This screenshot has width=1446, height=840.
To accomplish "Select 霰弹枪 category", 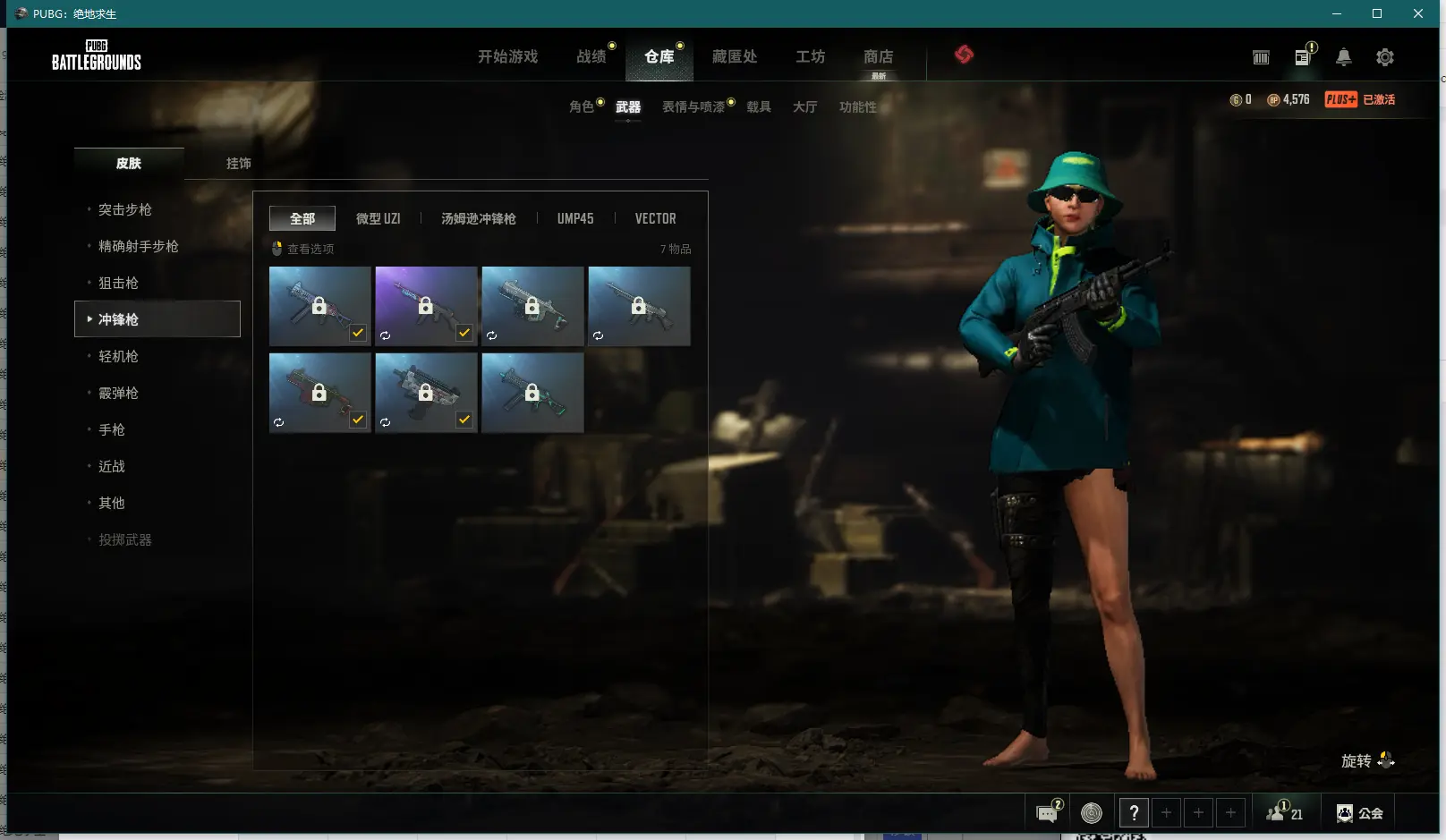I will point(118,393).
